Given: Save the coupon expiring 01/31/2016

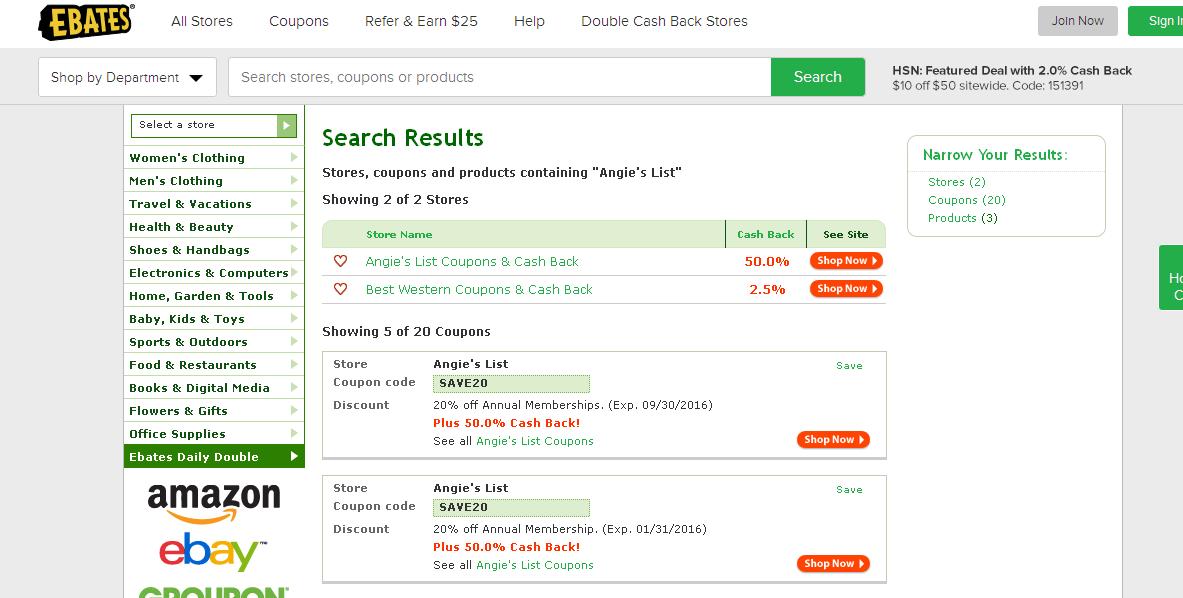Looking at the screenshot, I should click(x=849, y=489).
